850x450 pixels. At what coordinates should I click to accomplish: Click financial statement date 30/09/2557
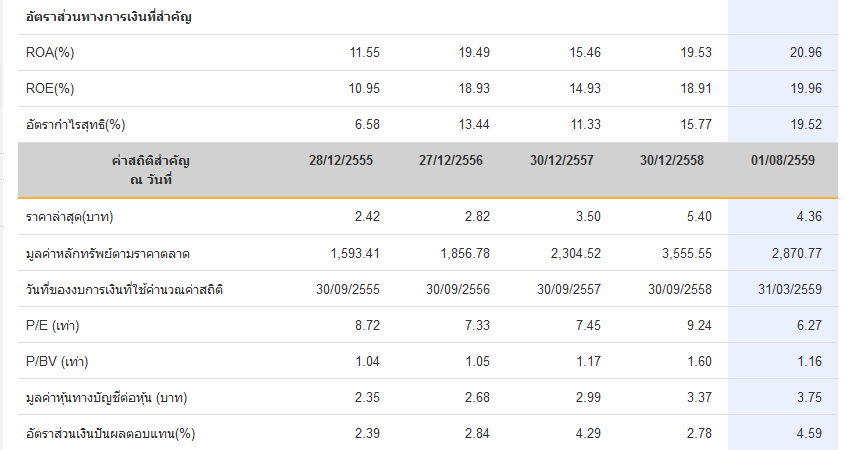pos(569,290)
